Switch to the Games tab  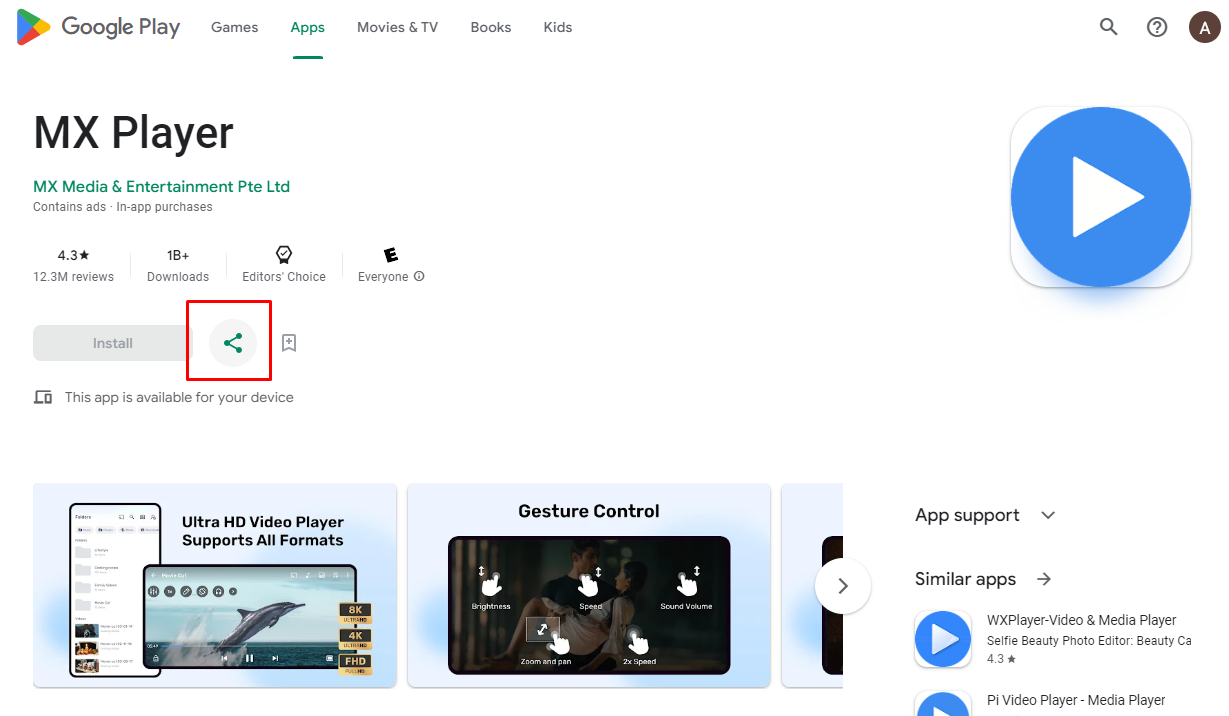(234, 27)
